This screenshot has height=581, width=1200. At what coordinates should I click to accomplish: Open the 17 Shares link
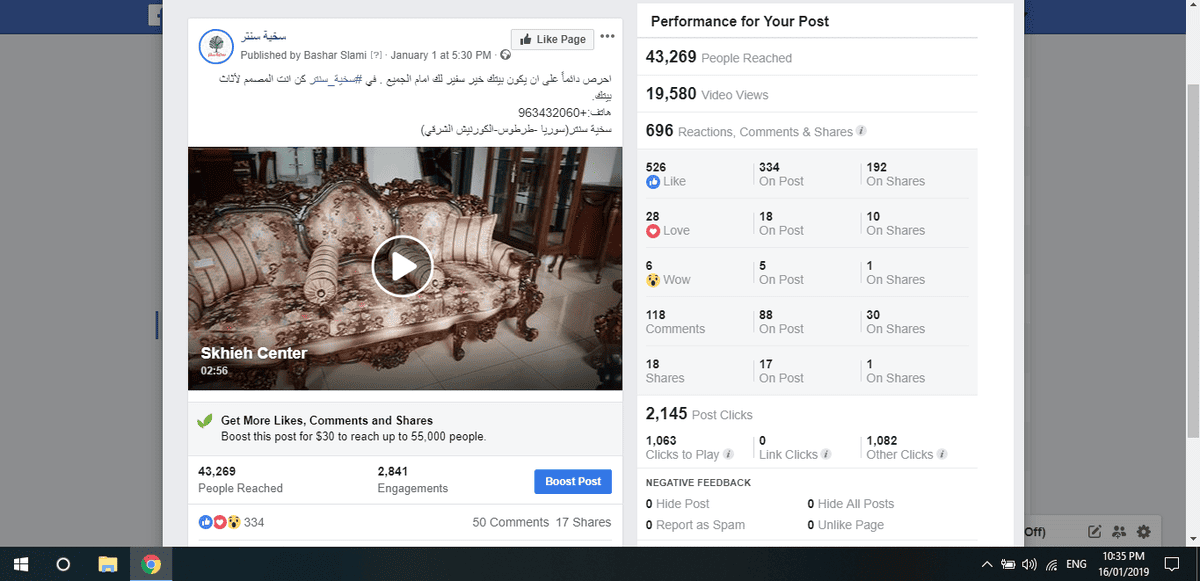tap(583, 522)
